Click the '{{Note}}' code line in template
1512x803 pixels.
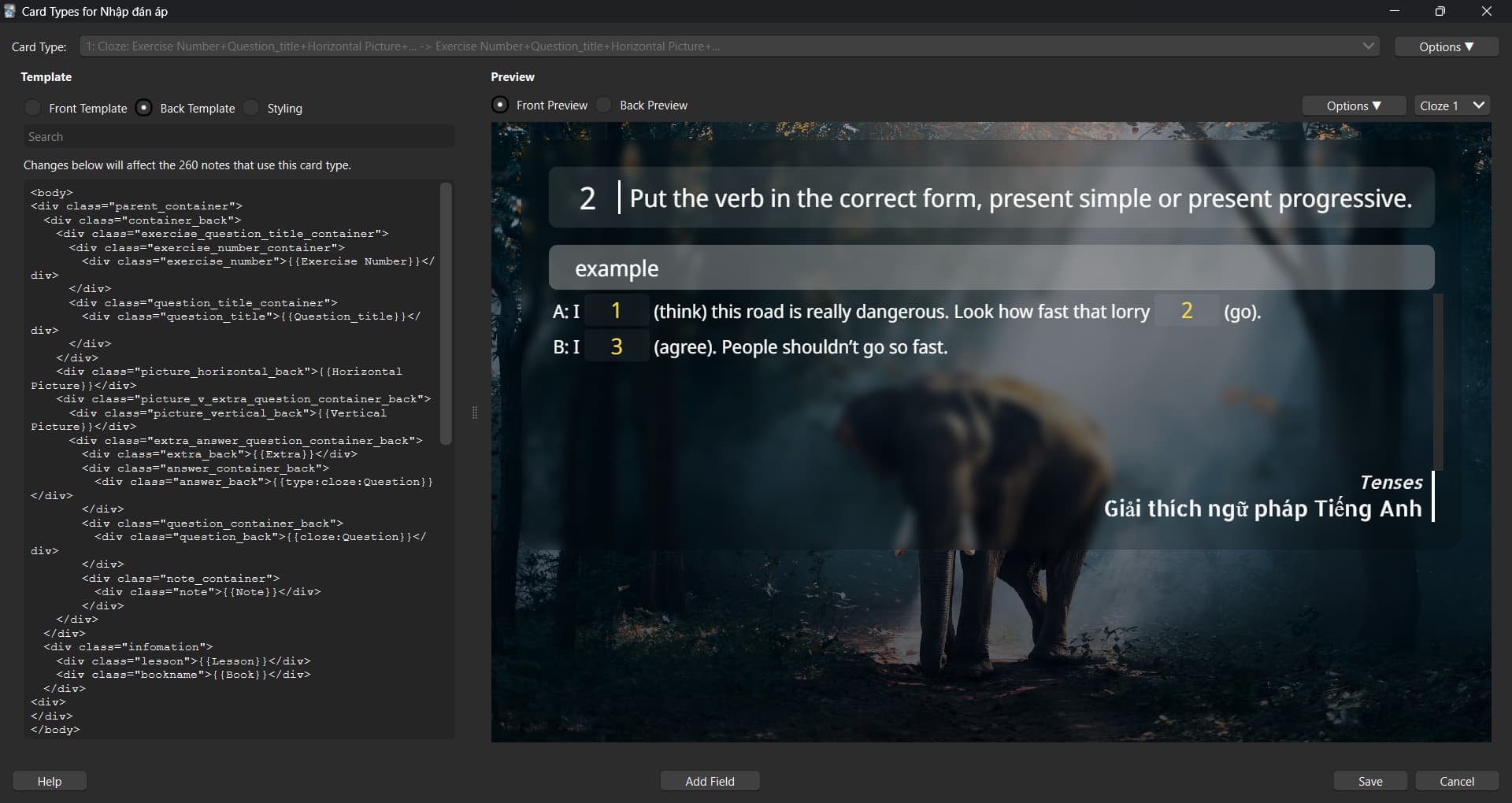click(x=208, y=592)
